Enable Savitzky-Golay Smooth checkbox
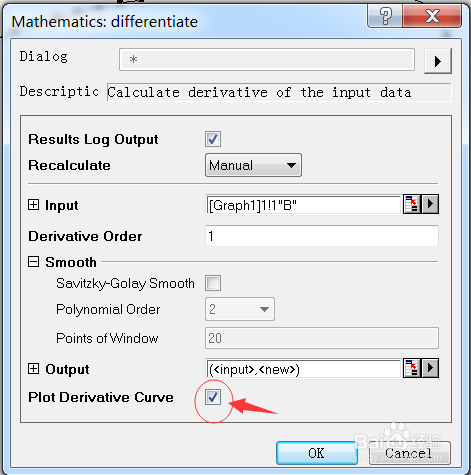The image size is (471, 475). click(x=213, y=283)
